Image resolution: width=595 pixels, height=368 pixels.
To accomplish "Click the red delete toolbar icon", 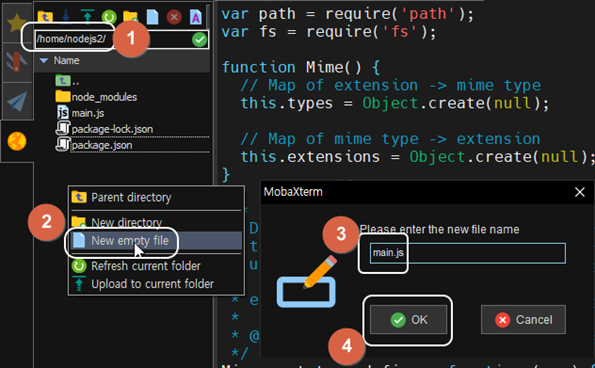I will pyautogui.click(x=174, y=17).
